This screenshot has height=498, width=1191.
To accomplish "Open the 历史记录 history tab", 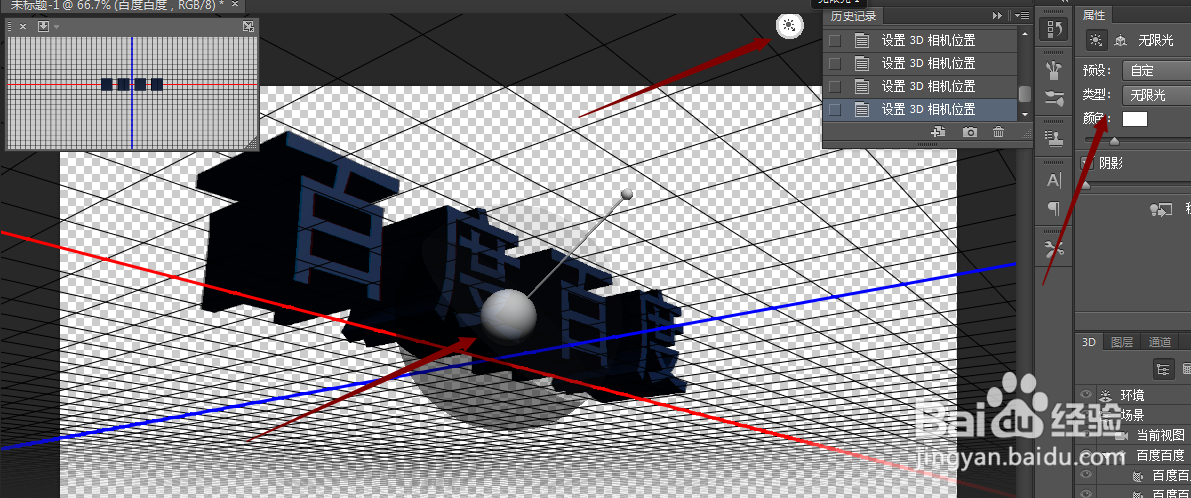I will 853,16.
